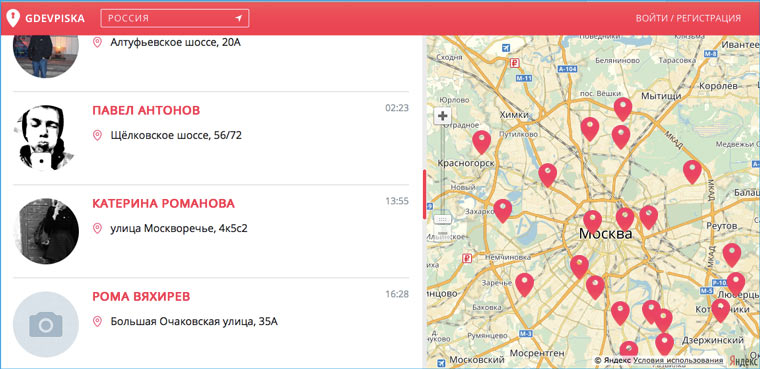Image resolution: width=760 pixels, height=369 pixels.
Task: Click airport icon at map top
Action: tap(506, 48)
